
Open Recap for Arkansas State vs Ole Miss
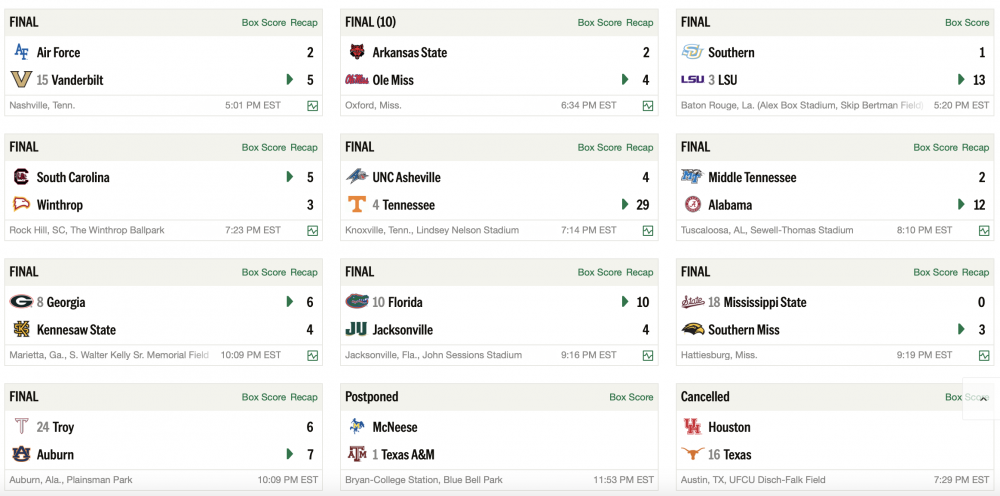point(640,23)
